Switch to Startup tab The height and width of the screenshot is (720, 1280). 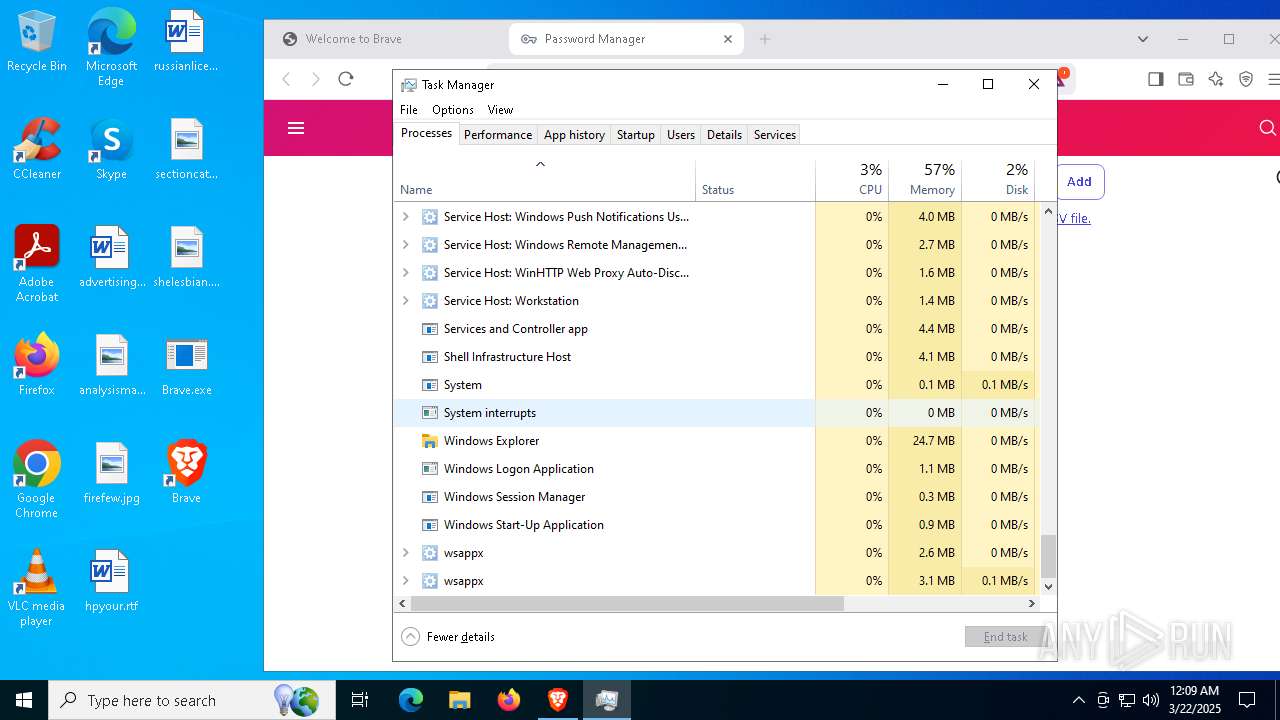[x=636, y=134]
